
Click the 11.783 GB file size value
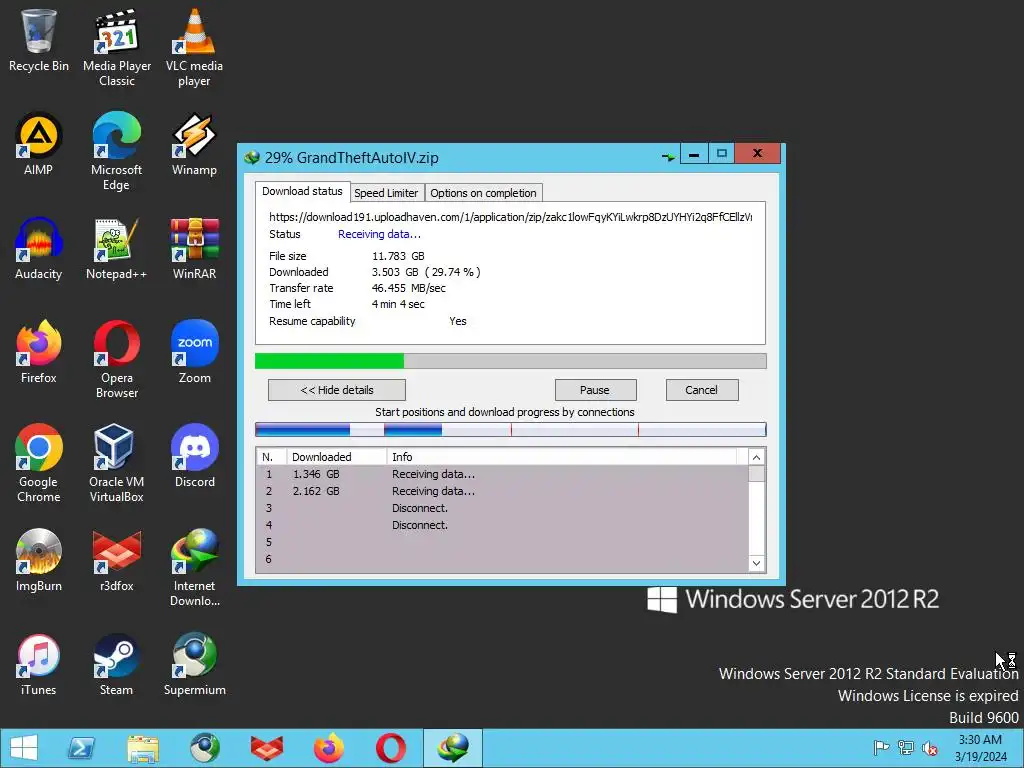pyautogui.click(x=398, y=256)
